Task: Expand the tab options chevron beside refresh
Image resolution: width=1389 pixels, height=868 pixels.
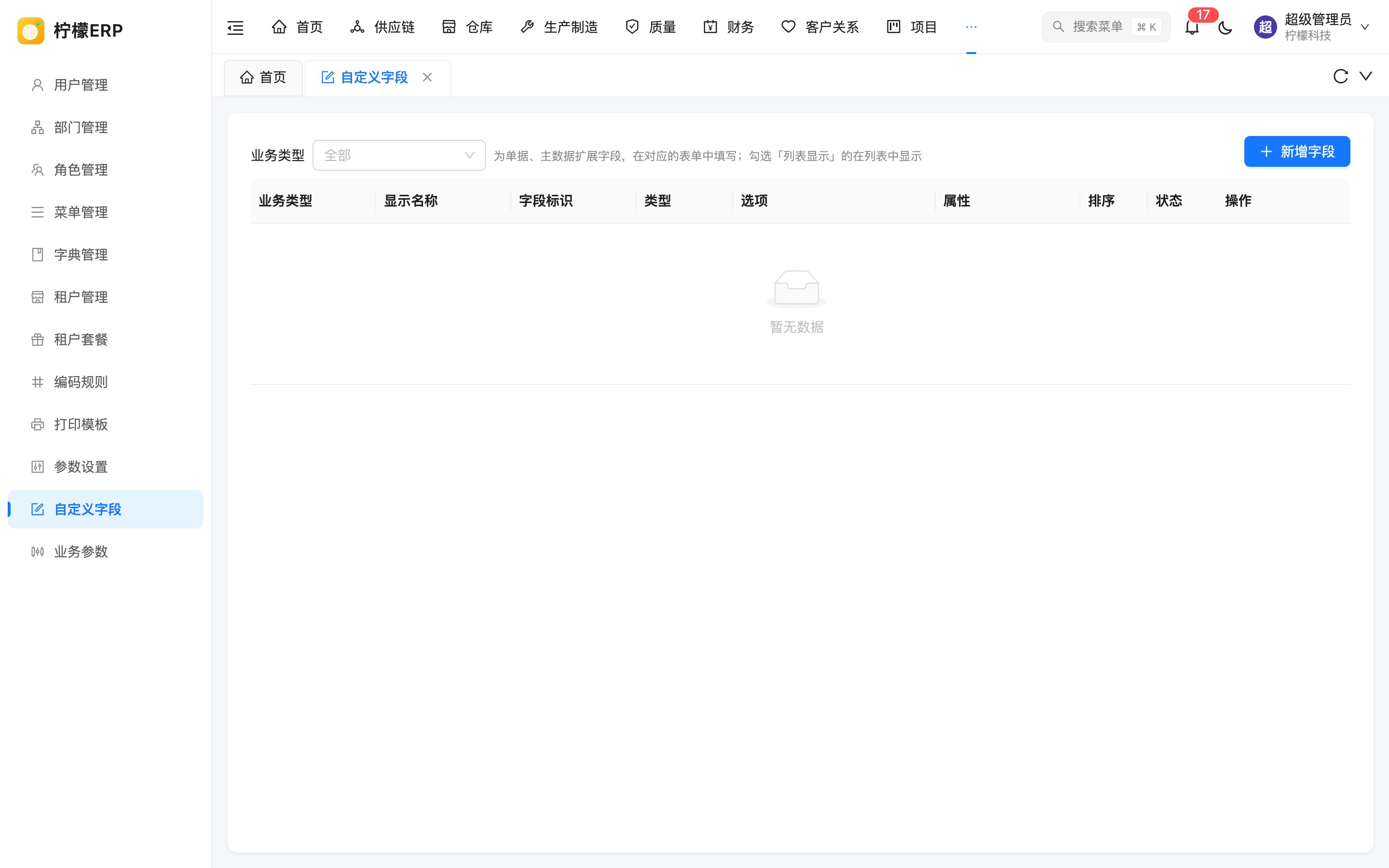Action: 1366,76
